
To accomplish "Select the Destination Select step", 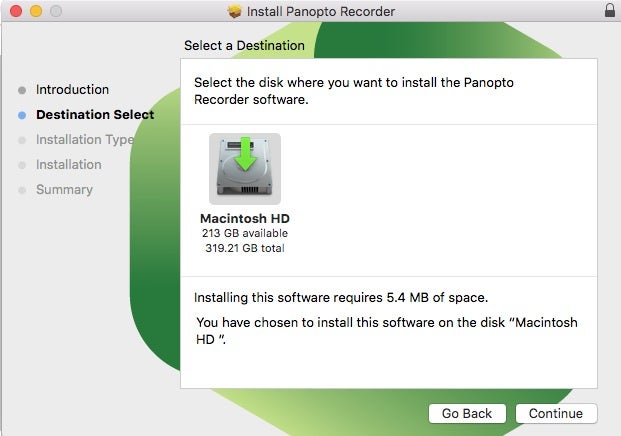I will tap(95, 114).
